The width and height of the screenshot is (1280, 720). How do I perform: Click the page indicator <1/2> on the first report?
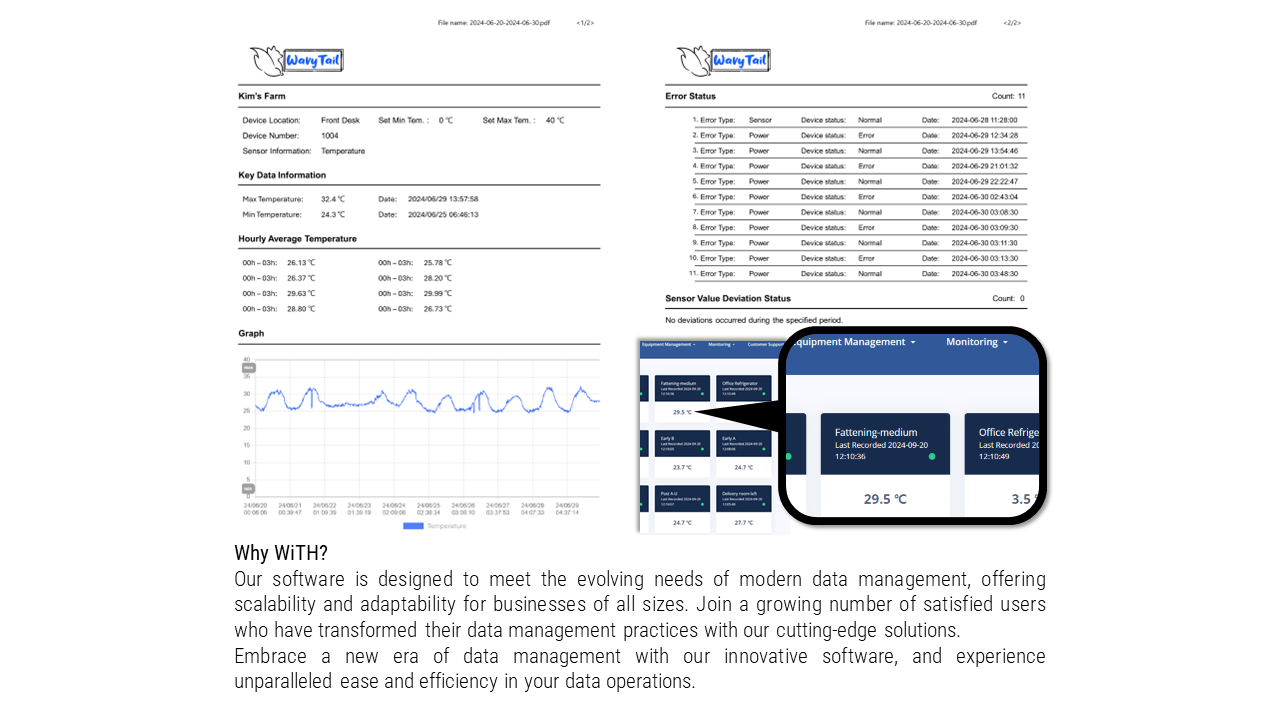click(x=585, y=22)
